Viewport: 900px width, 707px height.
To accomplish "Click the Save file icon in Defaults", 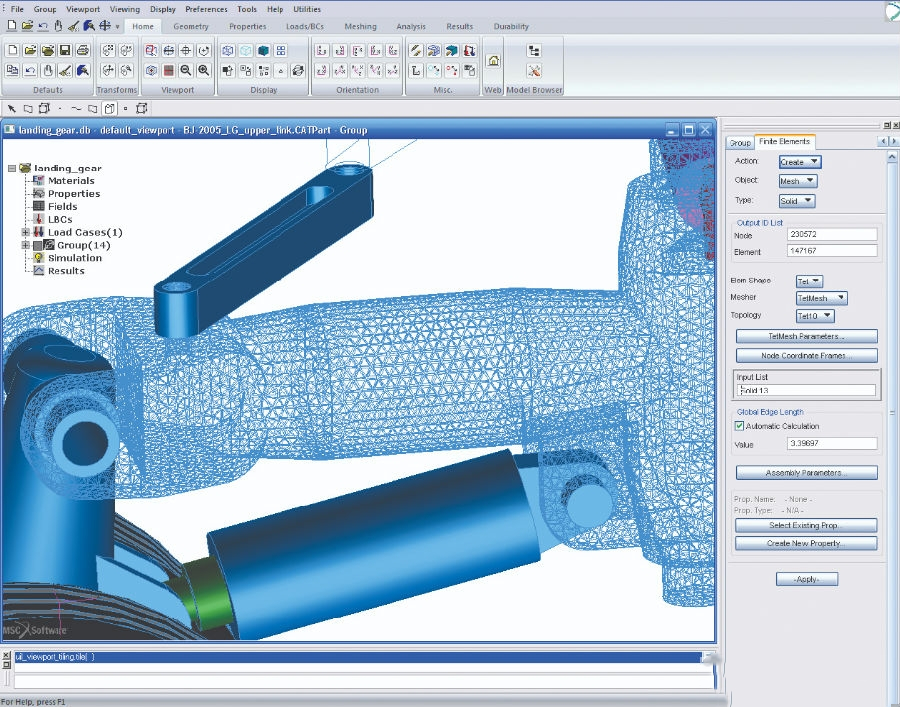I will pyautogui.click(x=65, y=50).
